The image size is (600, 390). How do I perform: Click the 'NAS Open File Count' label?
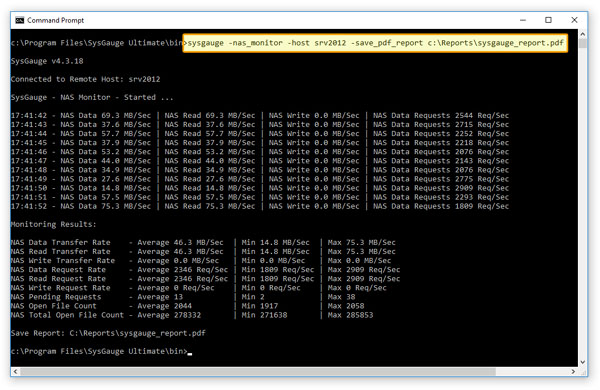(x=54, y=306)
